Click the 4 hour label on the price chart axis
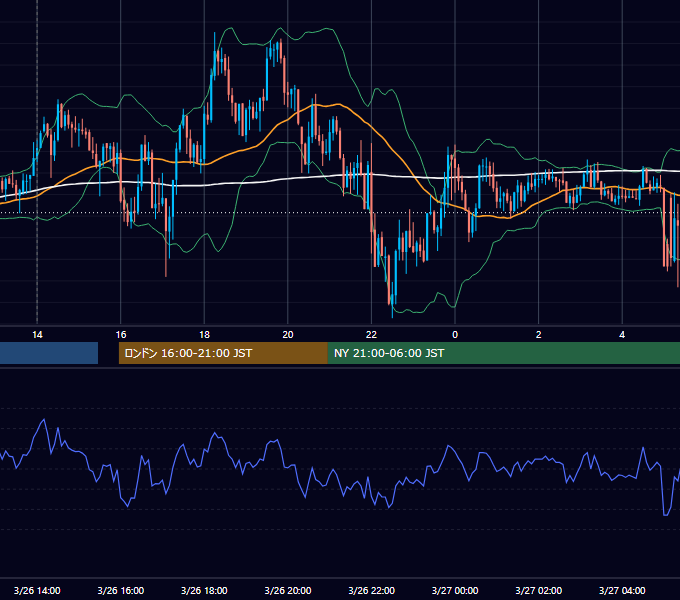680x600 pixels. tap(622, 335)
